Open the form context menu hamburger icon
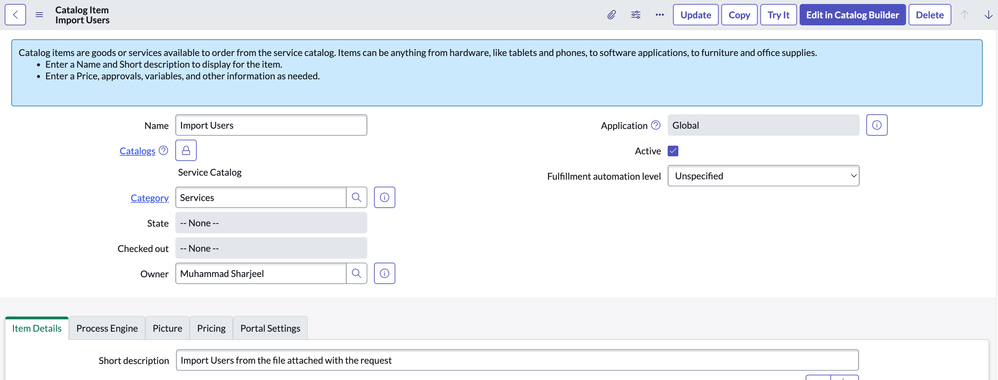 [x=39, y=15]
